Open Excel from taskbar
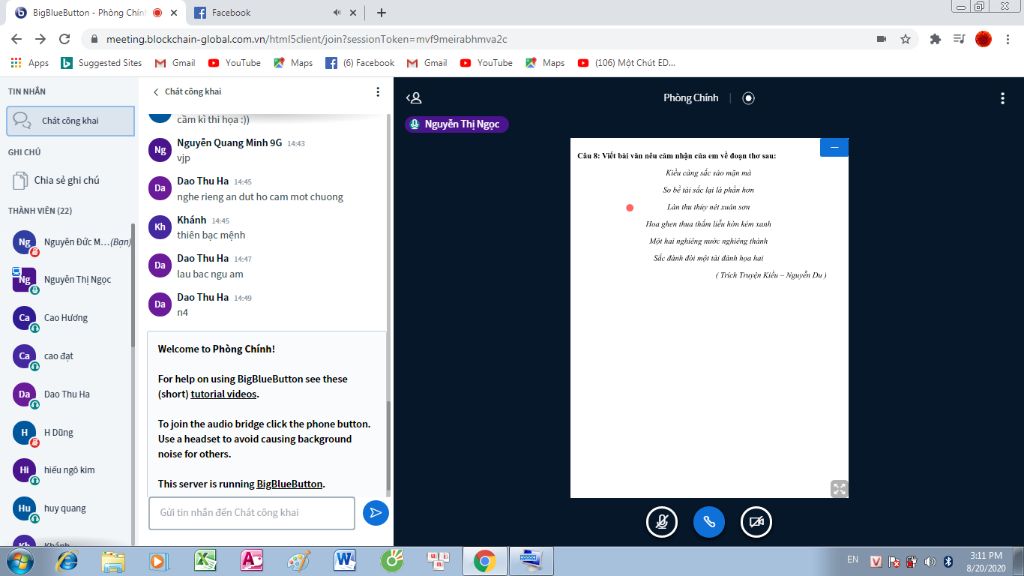Screen dimensions: 1024x576 point(205,561)
